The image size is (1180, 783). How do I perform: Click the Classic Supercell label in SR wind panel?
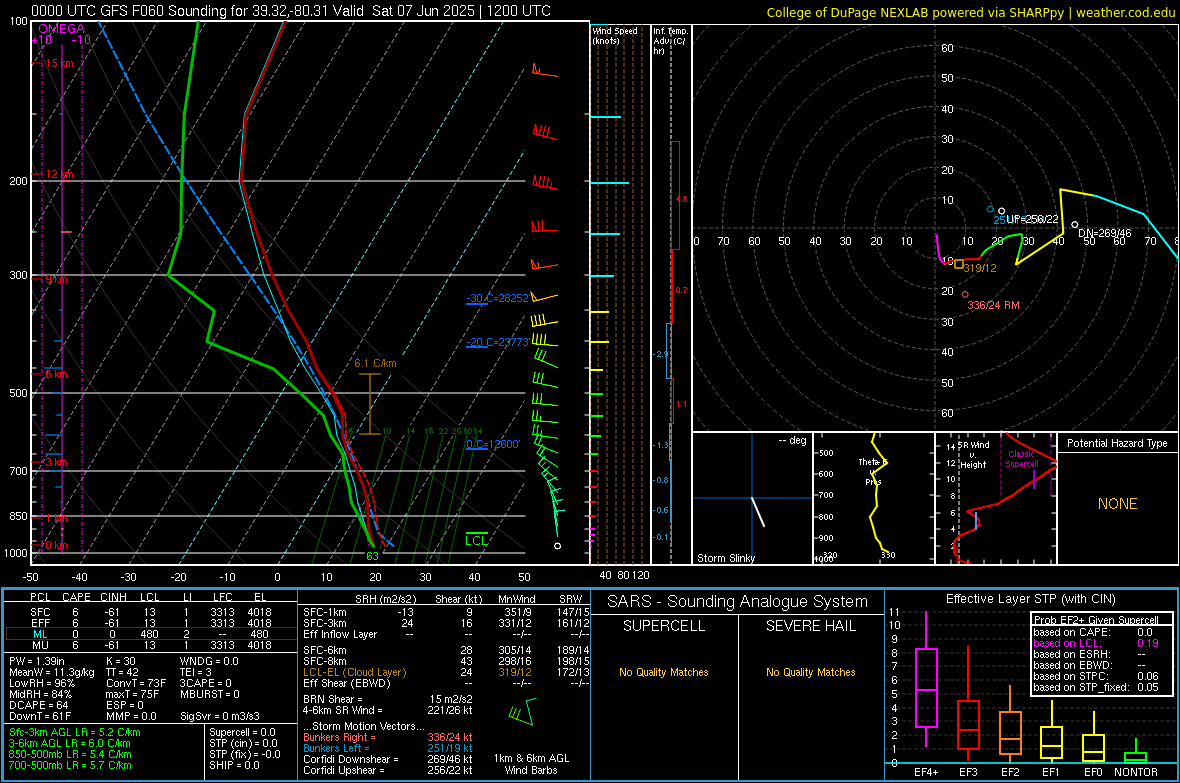point(1021,459)
